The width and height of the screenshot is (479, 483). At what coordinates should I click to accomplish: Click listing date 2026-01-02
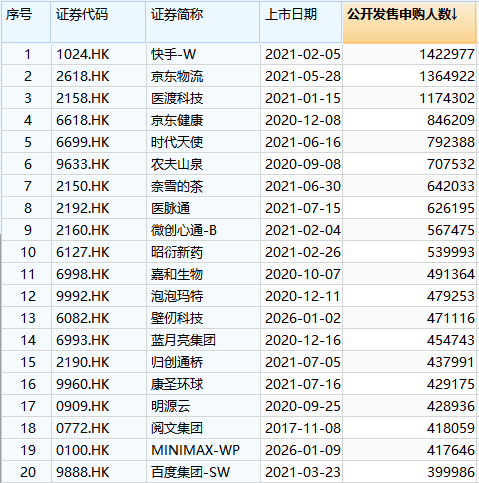point(301,318)
